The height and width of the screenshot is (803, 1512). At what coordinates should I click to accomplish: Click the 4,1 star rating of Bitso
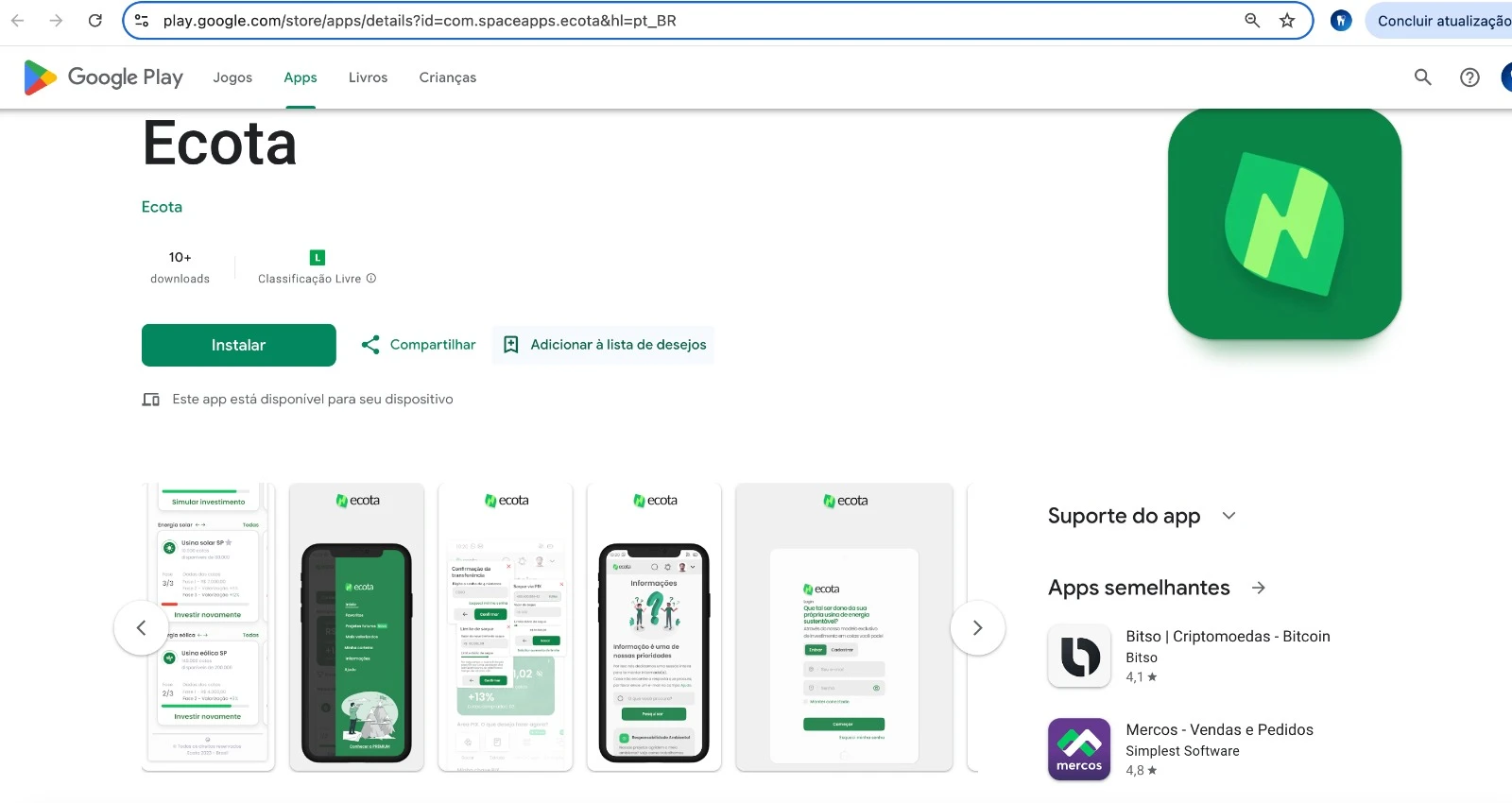pos(1142,677)
